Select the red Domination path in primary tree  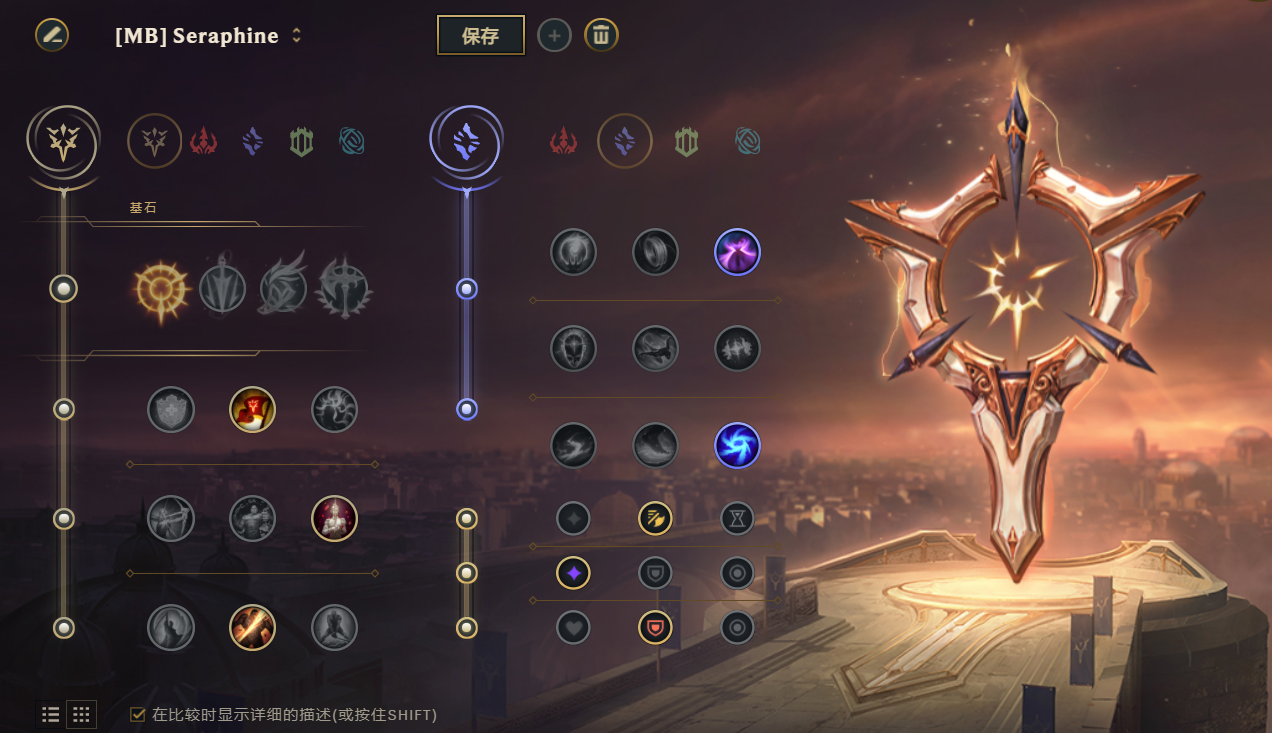(204, 141)
